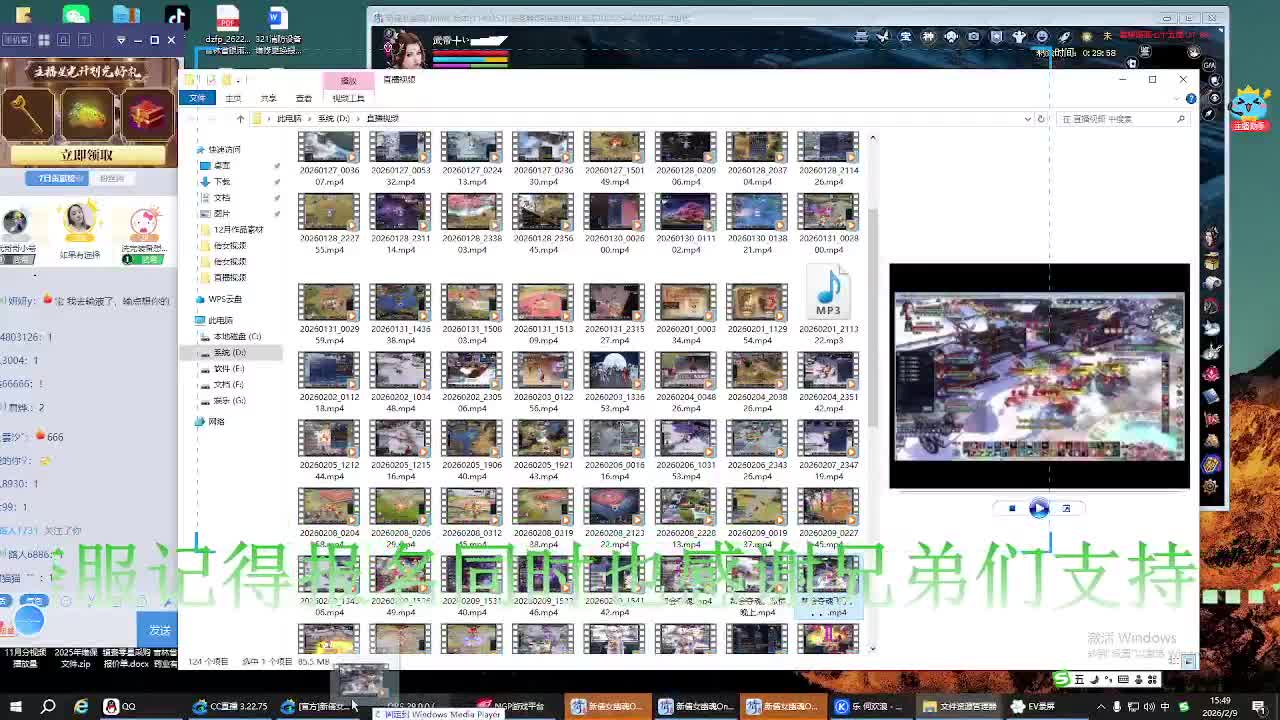The width and height of the screenshot is (1280, 720).
Task: Open the 视频工具 ribbon tab
Action: point(348,98)
